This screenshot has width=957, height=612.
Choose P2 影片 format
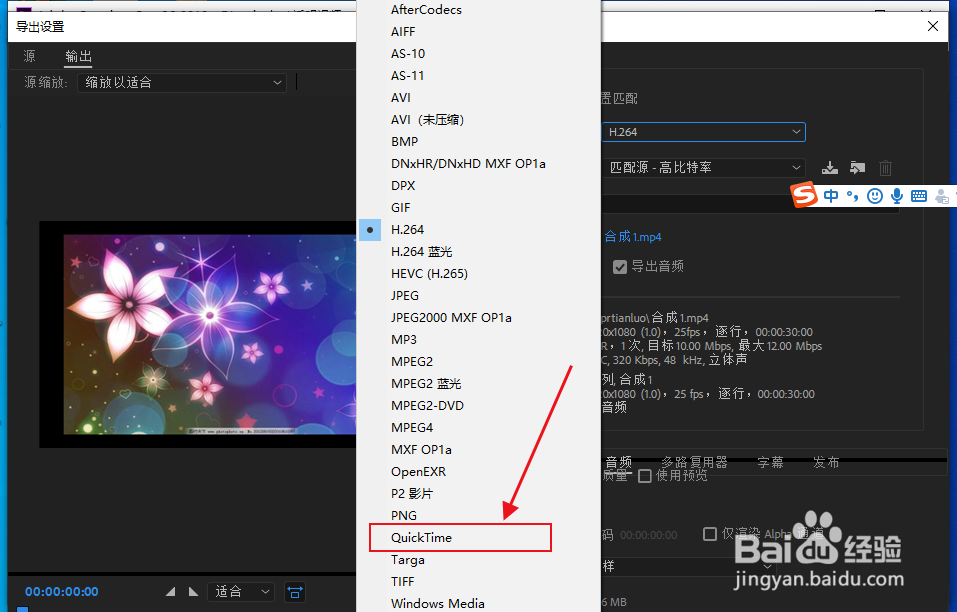point(412,494)
